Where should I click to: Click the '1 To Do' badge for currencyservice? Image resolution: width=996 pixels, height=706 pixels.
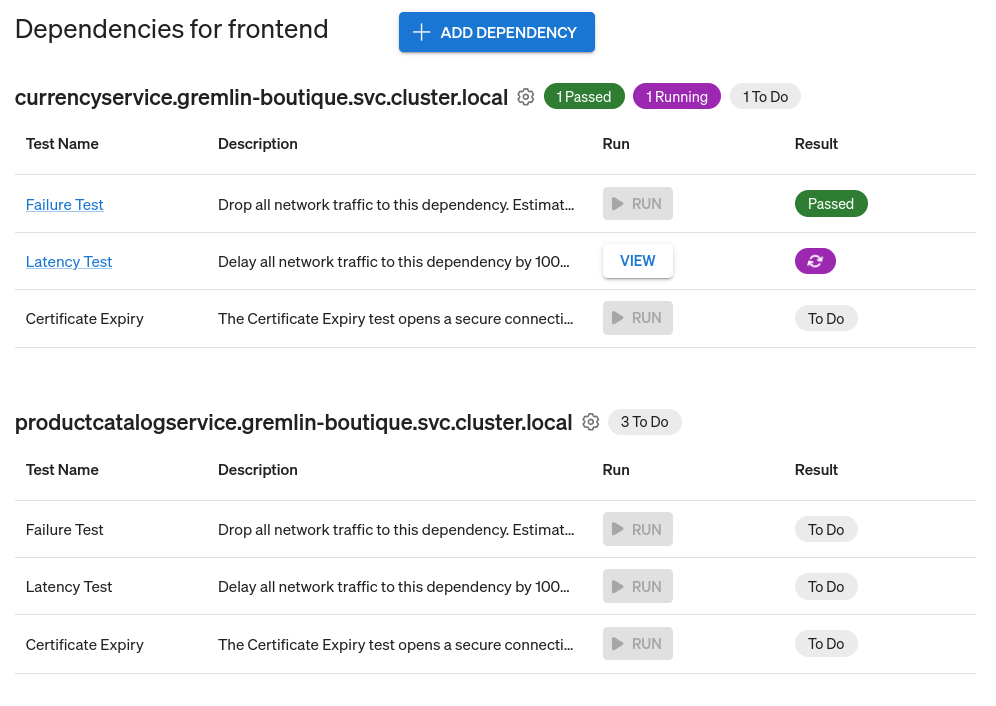[765, 96]
